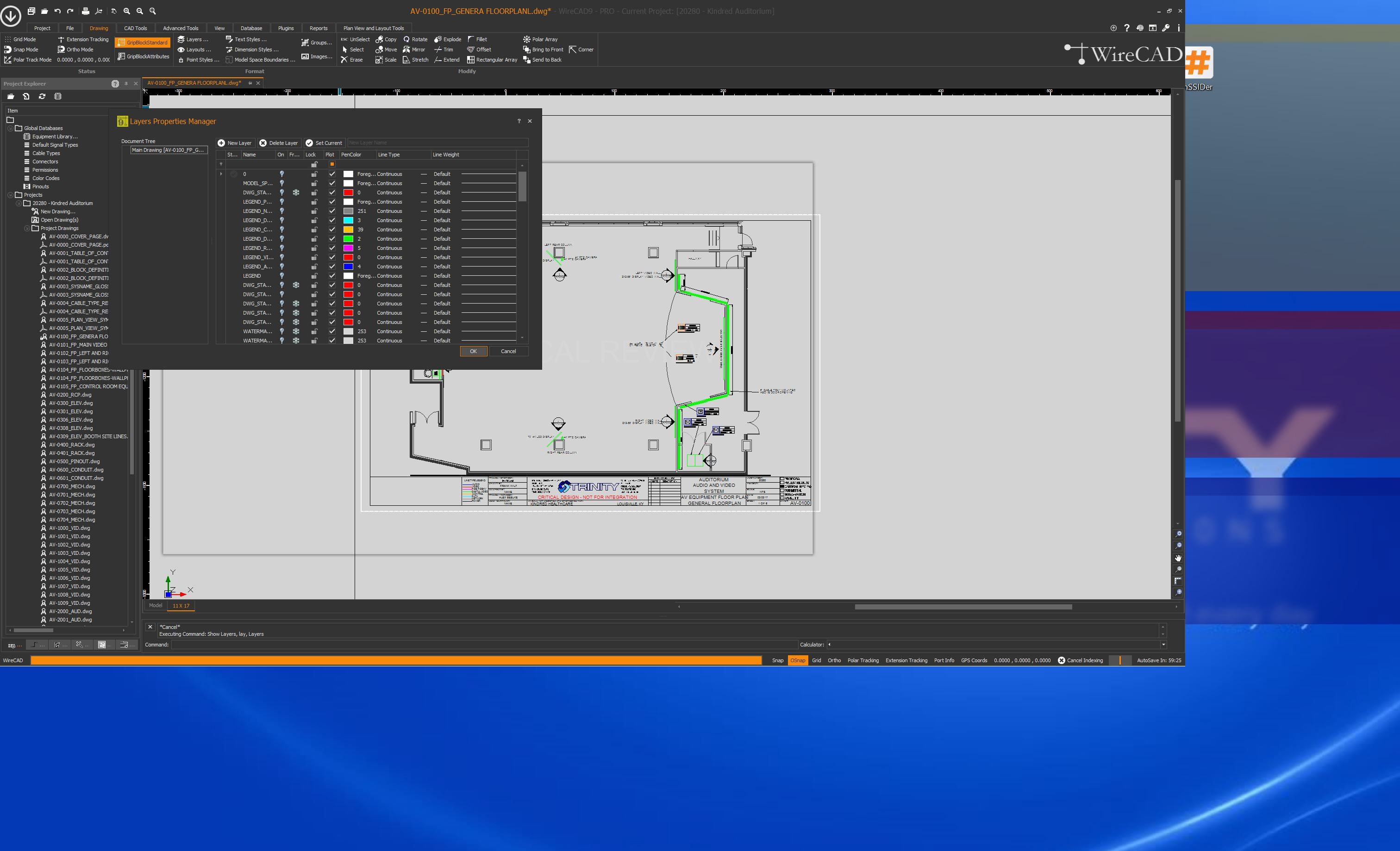Click refresh icon in Project Explorer toolbar
The width and height of the screenshot is (1400, 851).
click(x=42, y=96)
